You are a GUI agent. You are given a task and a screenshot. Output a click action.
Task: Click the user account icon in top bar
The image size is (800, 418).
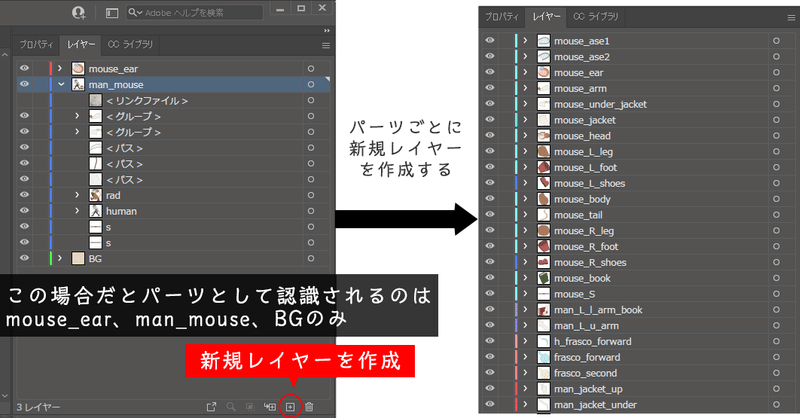[x=79, y=12]
